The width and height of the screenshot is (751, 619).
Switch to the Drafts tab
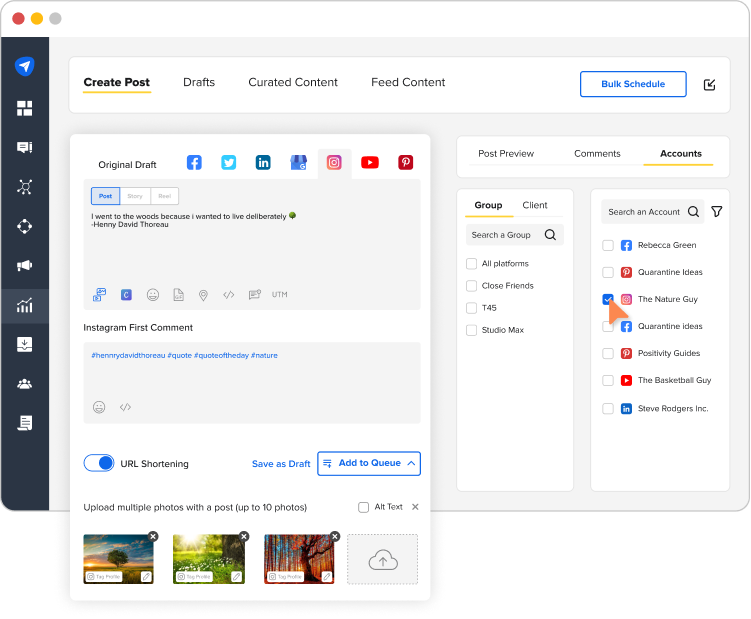pos(199,82)
